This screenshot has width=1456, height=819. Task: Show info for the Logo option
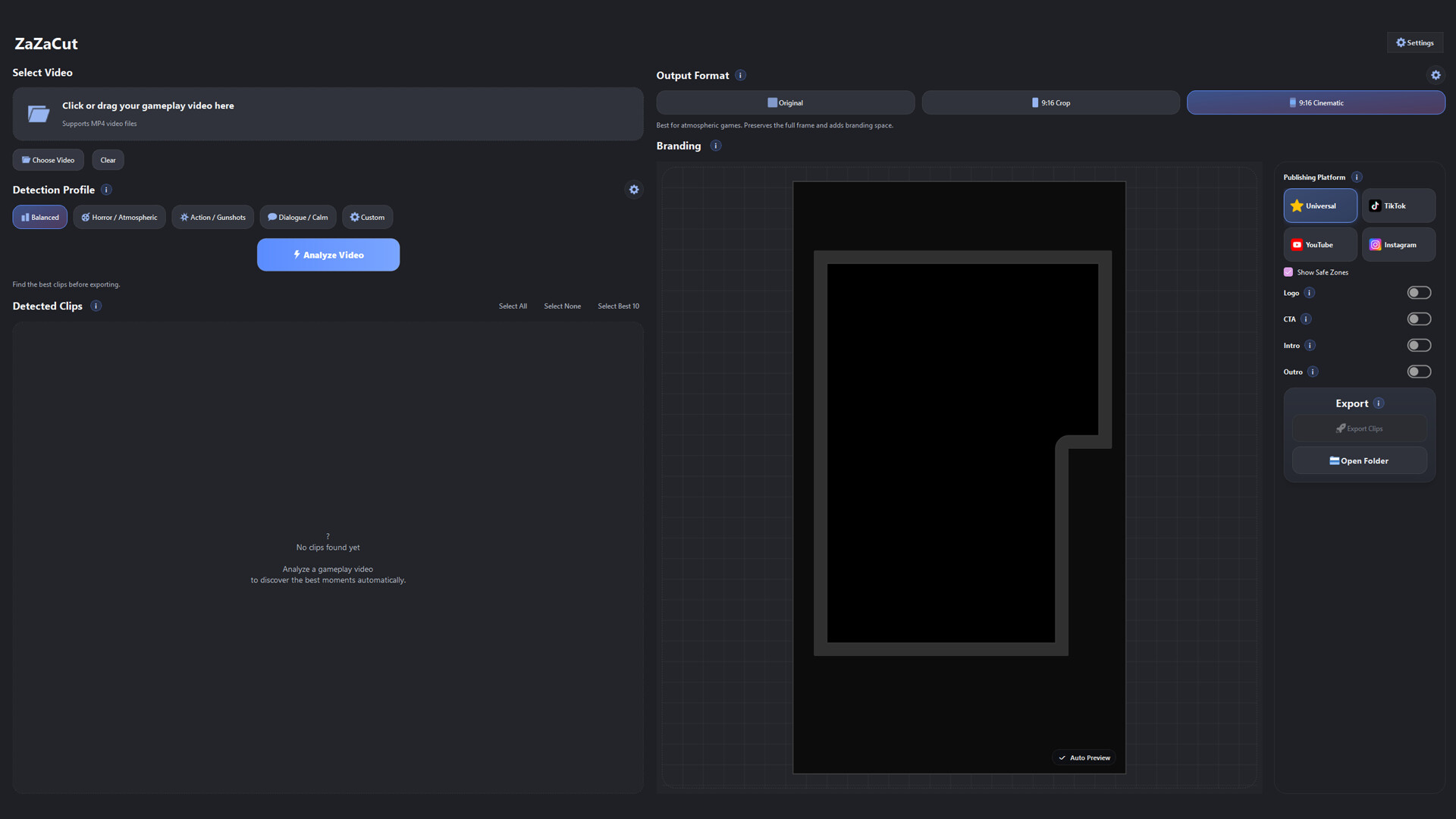pos(1310,293)
